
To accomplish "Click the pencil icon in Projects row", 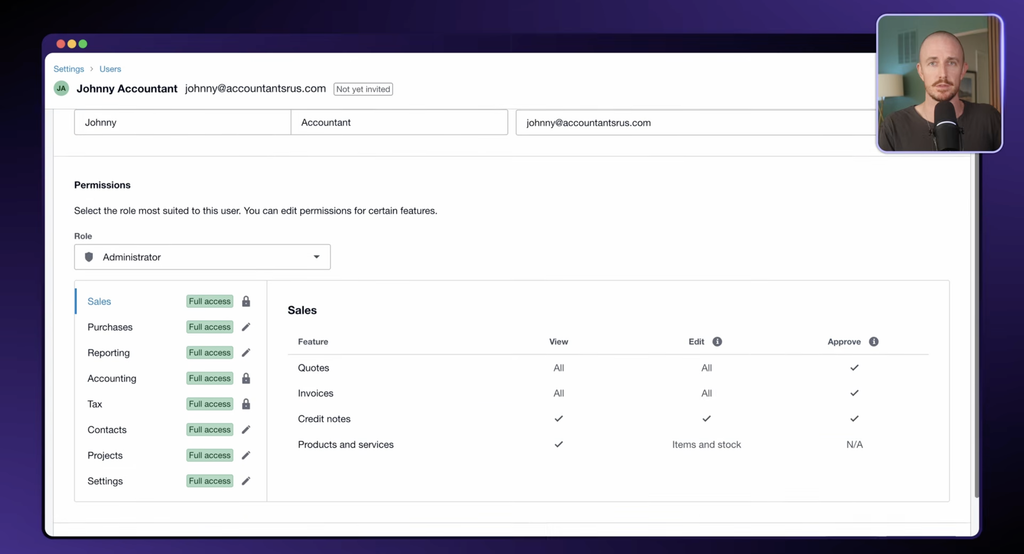I will coord(246,455).
